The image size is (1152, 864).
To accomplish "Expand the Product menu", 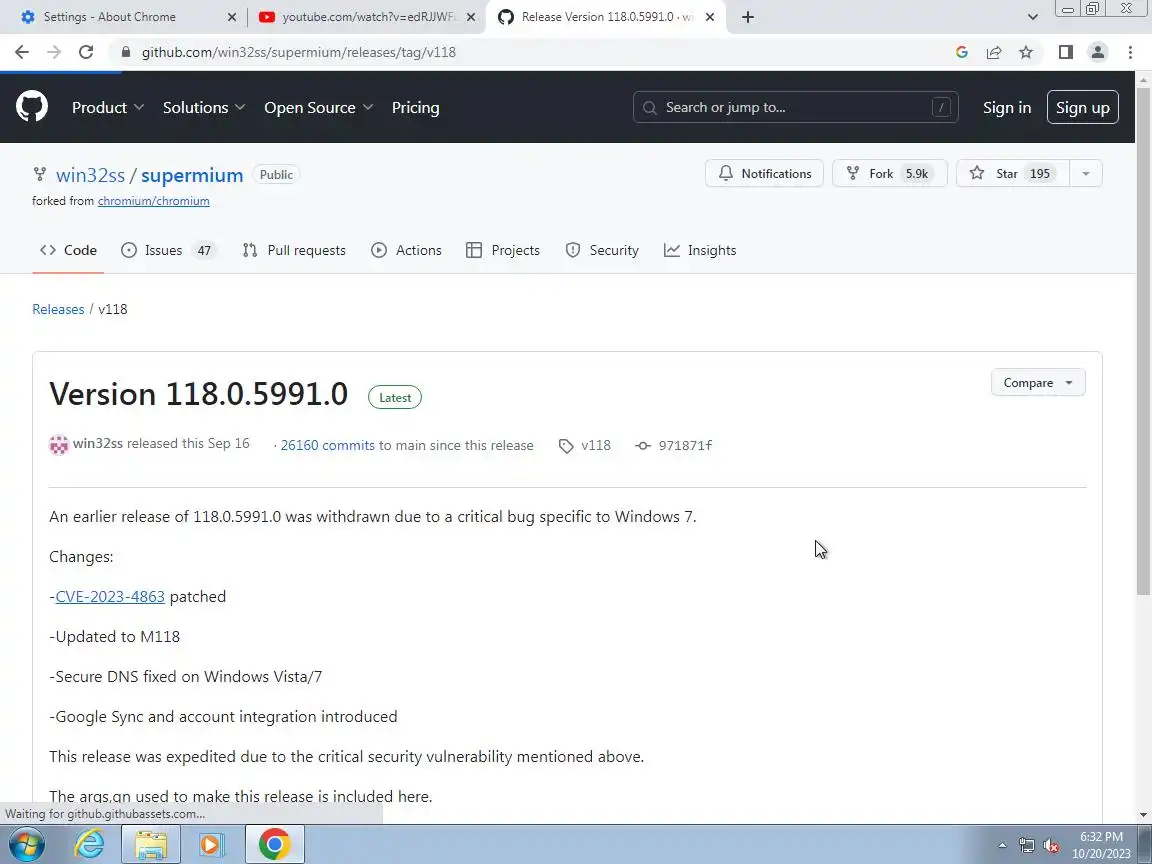I will click(x=107, y=107).
